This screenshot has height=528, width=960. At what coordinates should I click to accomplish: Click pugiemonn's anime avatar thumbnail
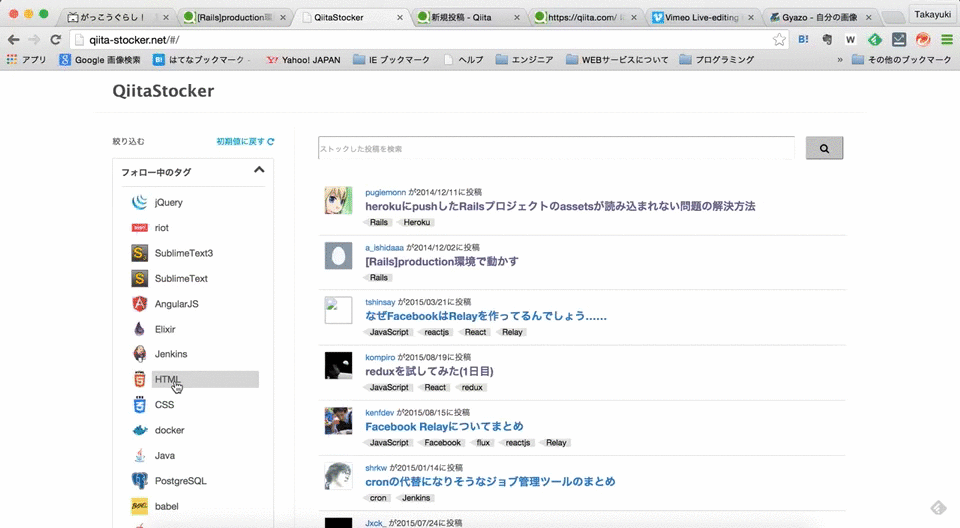point(338,200)
